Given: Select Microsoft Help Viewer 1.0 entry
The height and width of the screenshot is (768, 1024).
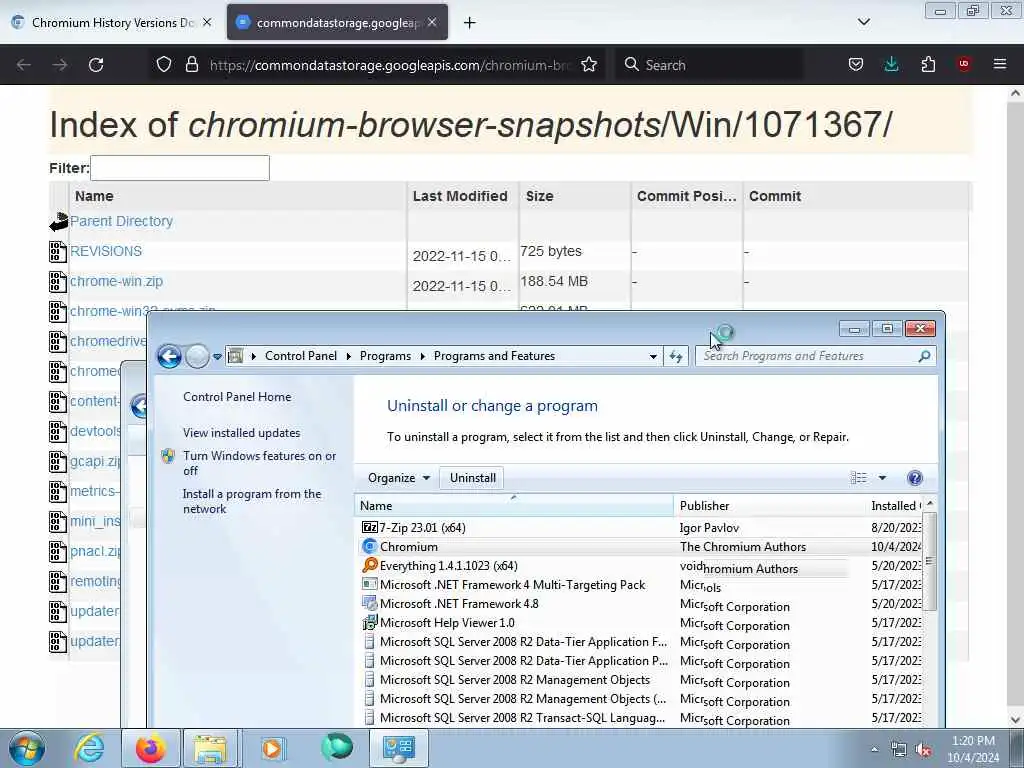Looking at the screenshot, I should 447,622.
